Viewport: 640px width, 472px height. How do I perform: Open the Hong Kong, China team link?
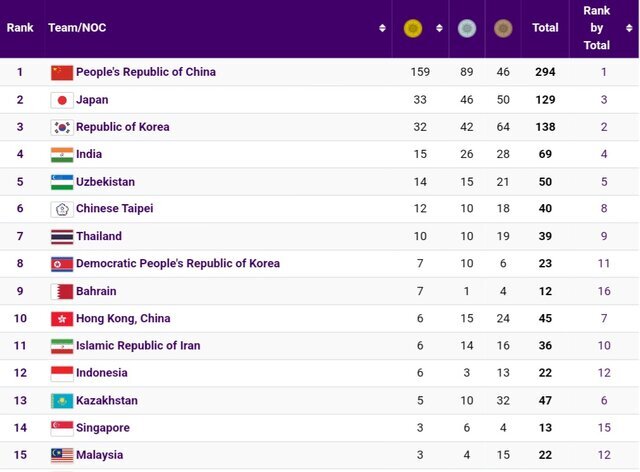[x=123, y=319]
